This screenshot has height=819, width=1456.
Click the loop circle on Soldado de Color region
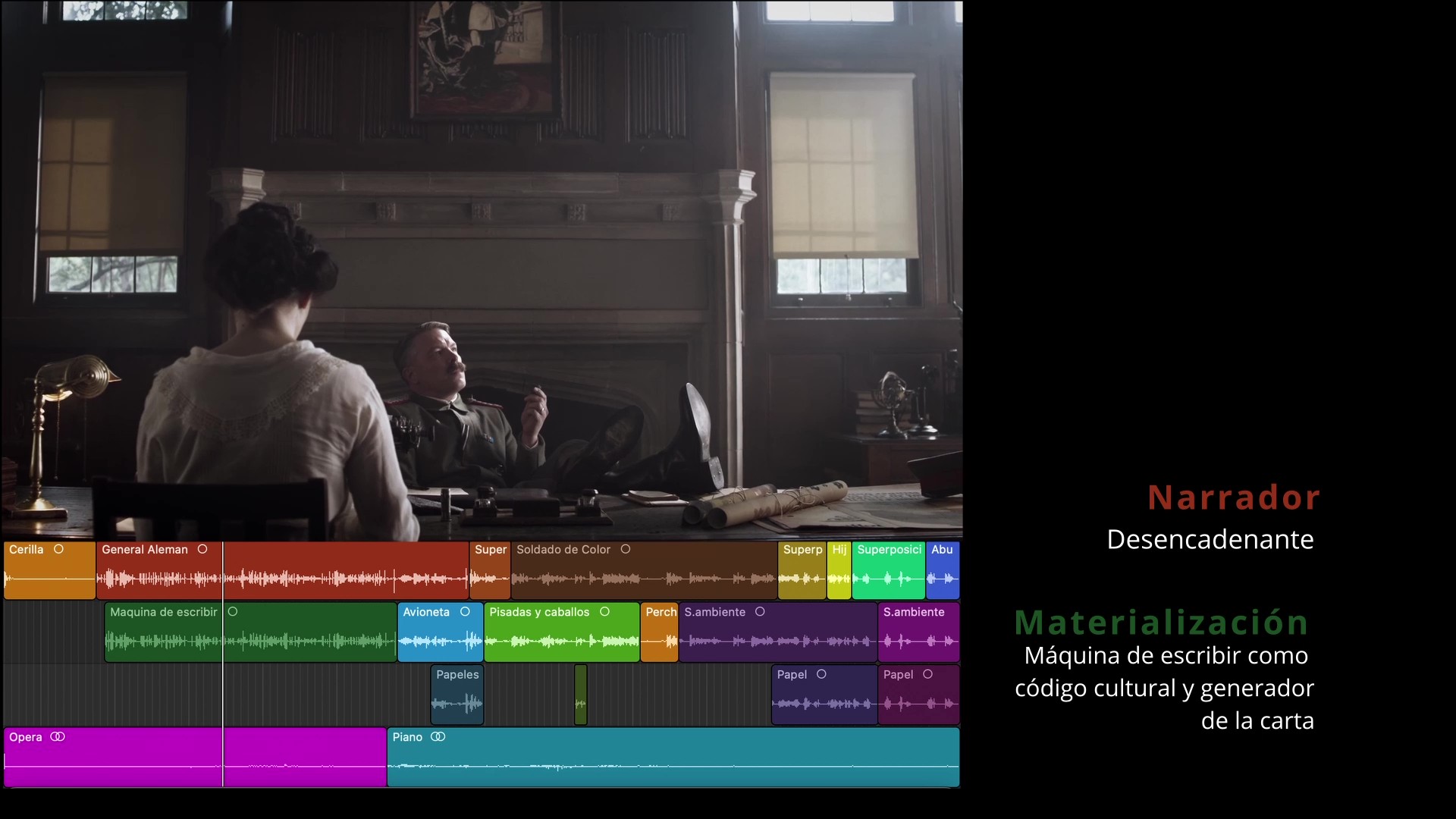[x=626, y=549]
